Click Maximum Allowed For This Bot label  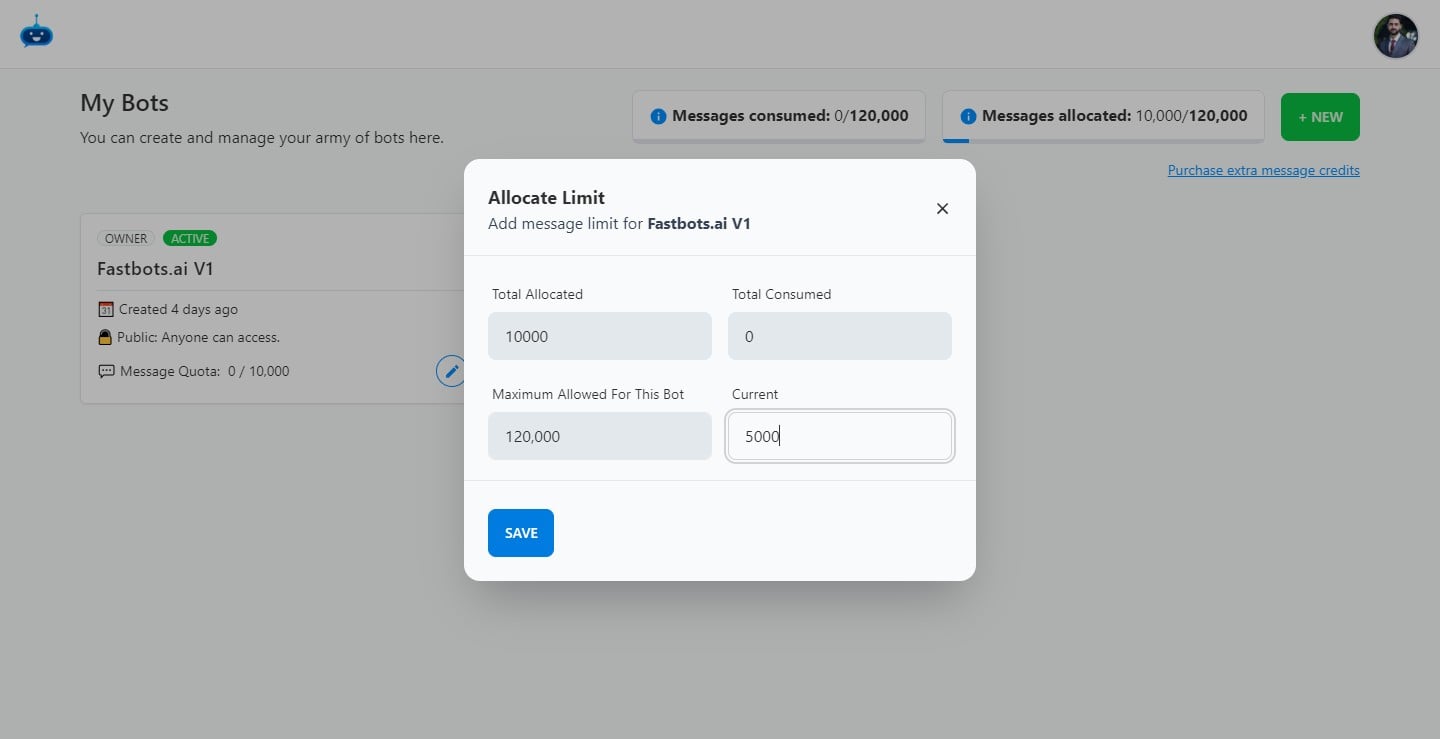pyautogui.click(x=588, y=394)
